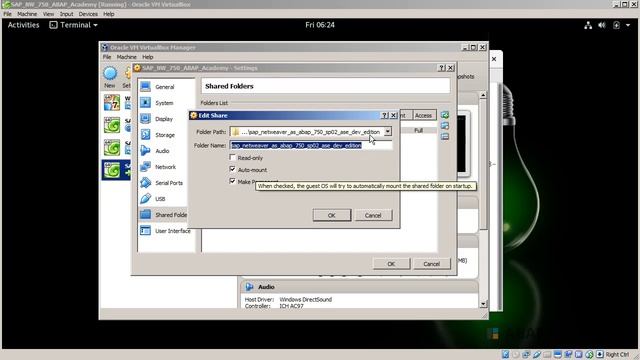Click OK in Edit Share dialog

332,215
